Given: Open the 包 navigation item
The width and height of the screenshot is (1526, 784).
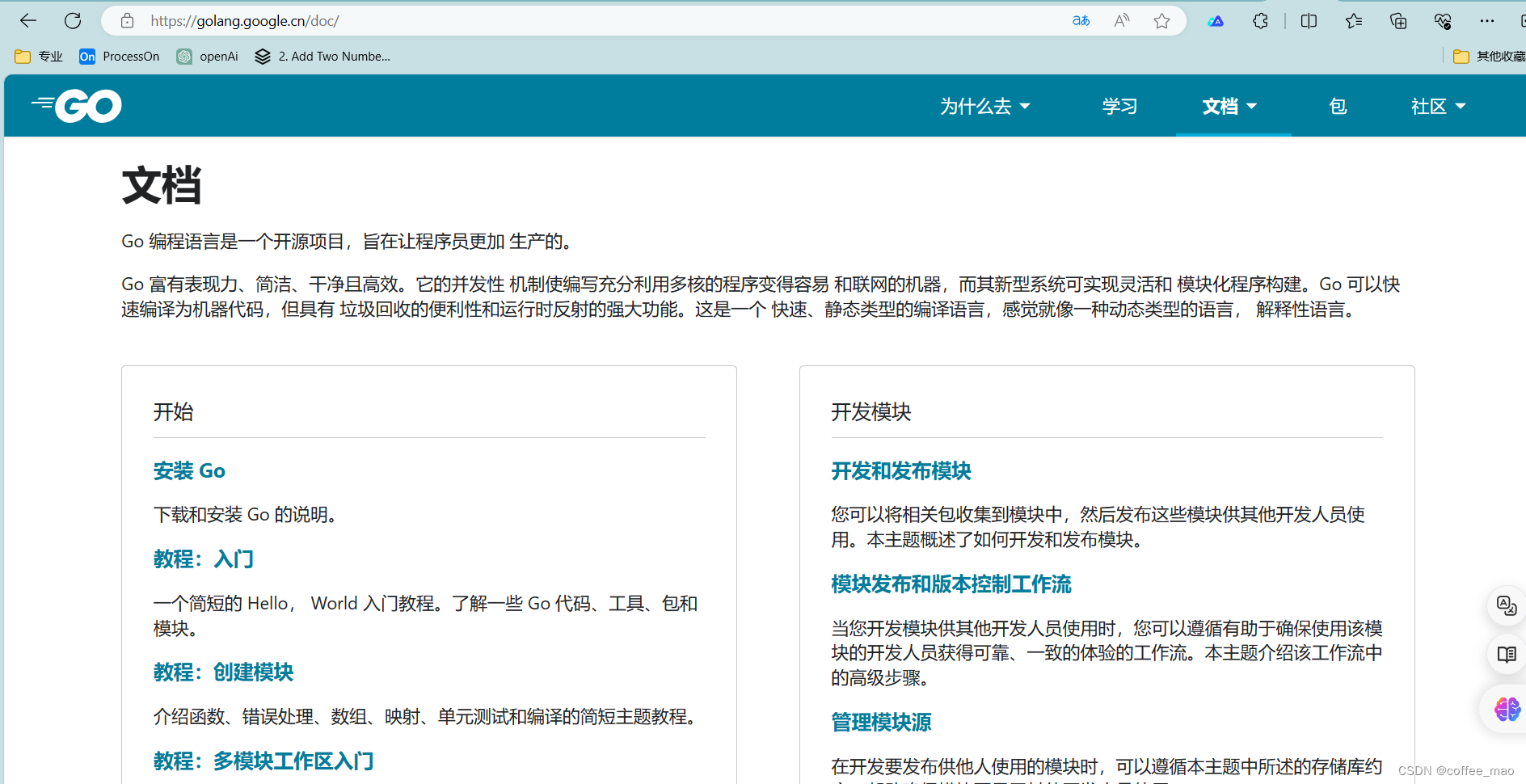Looking at the screenshot, I should [x=1338, y=106].
